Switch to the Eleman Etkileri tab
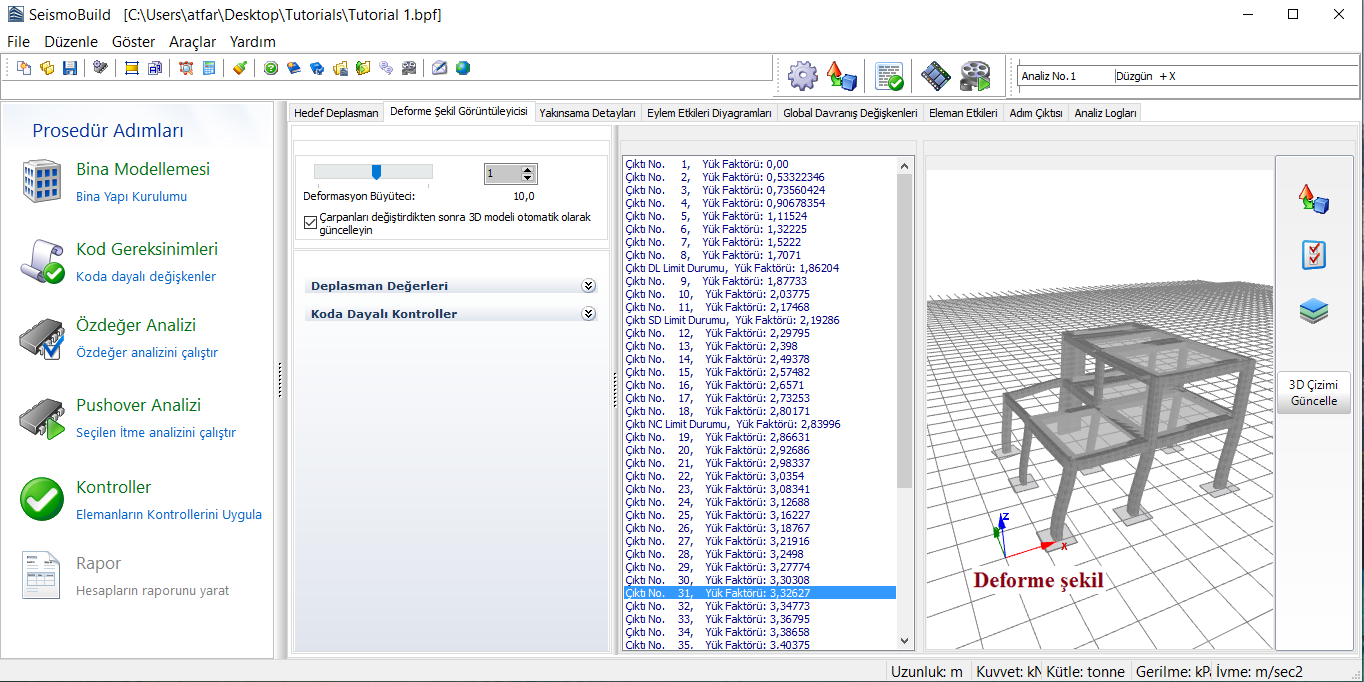Screen dimensions: 1364x682 click(x=963, y=113)
